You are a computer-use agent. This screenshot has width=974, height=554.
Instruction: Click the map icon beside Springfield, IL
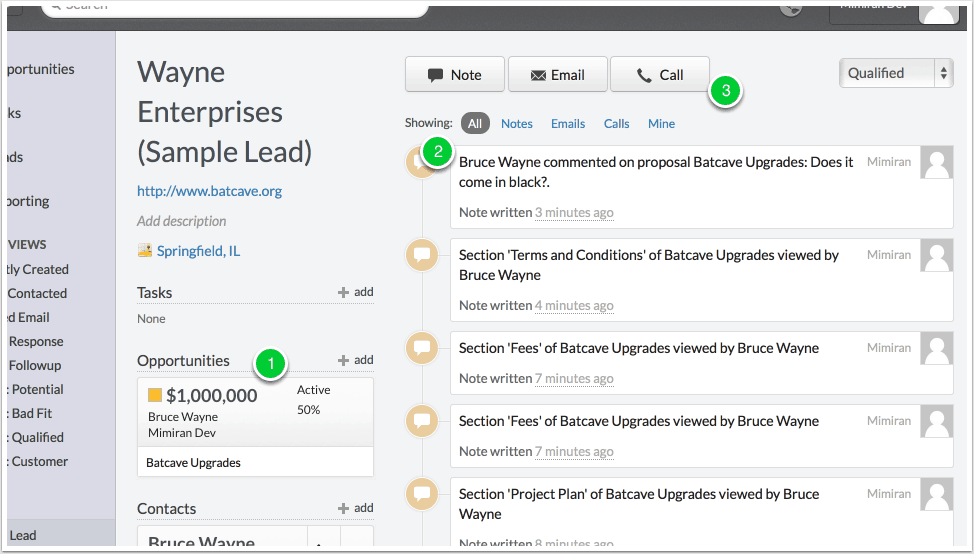click(145, 250)
